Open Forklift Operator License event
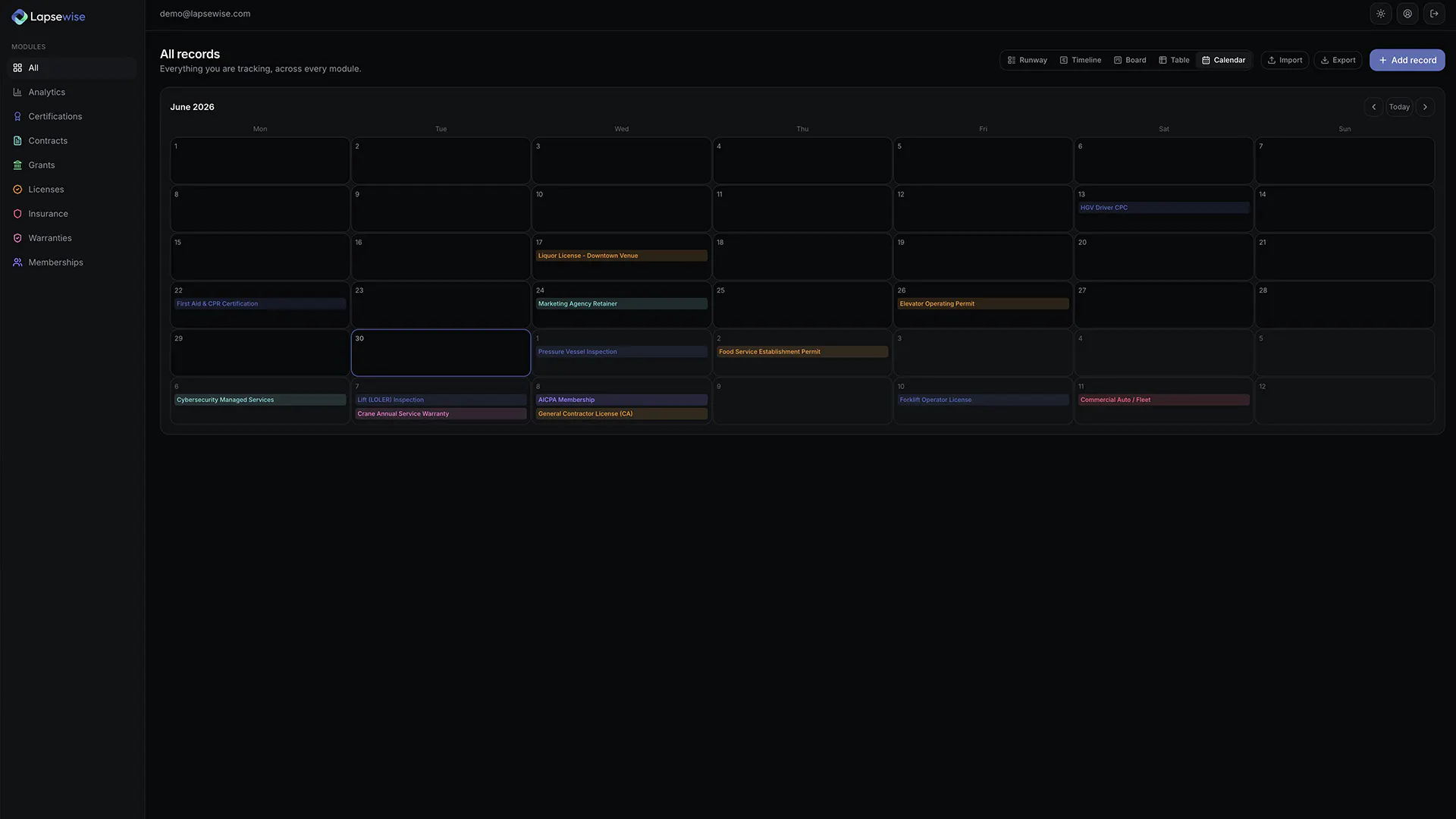Image resolution: width=1456 pixels, height=819 pixels. click(x=983, y=400)
